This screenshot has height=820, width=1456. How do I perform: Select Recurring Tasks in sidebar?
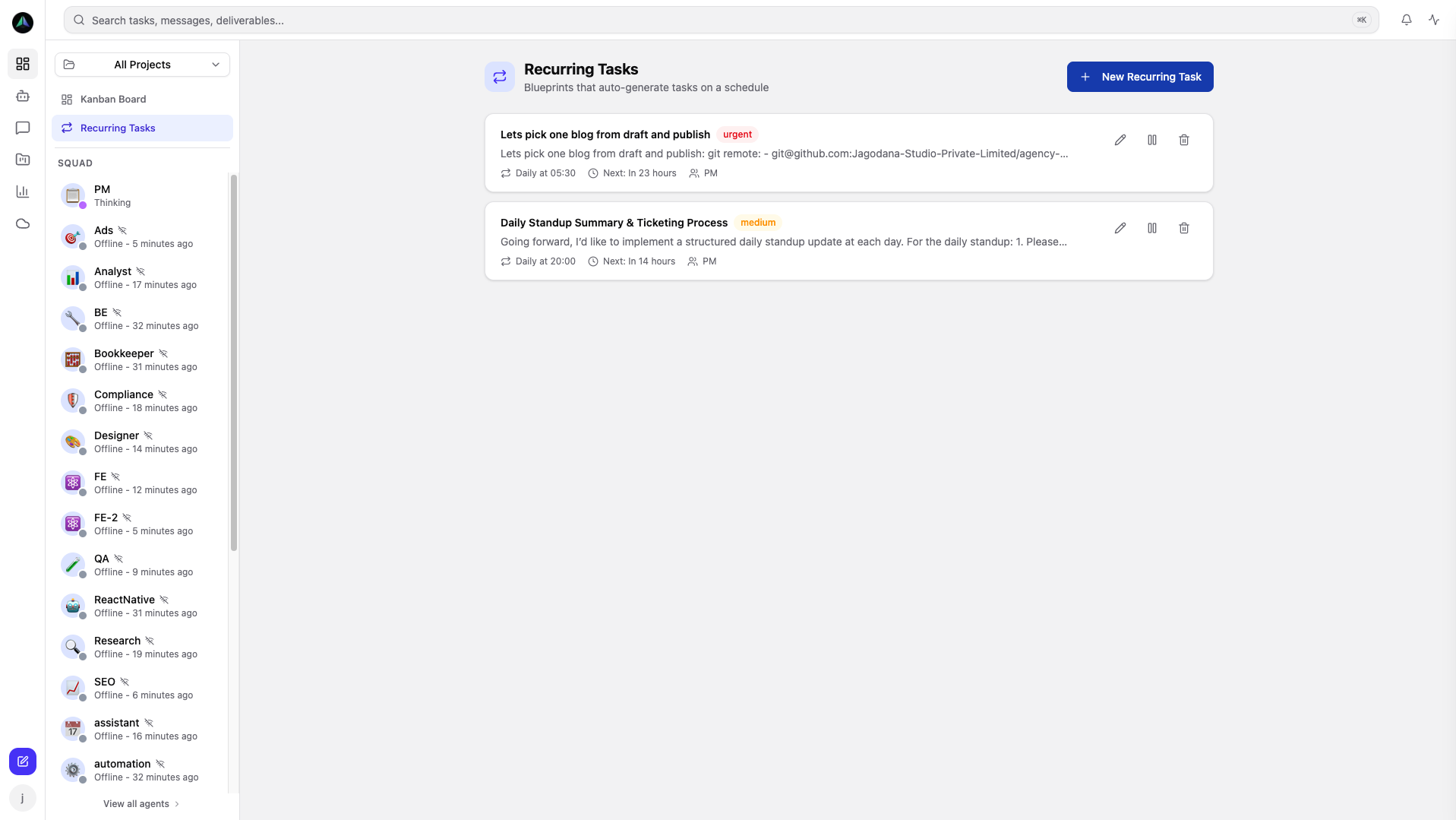tap(118, 128)
